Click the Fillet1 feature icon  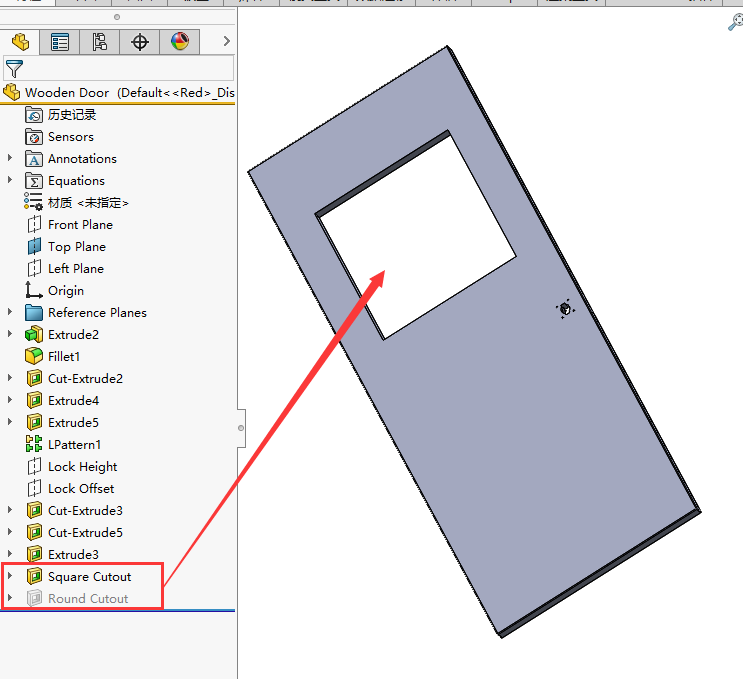click(34, 357)
